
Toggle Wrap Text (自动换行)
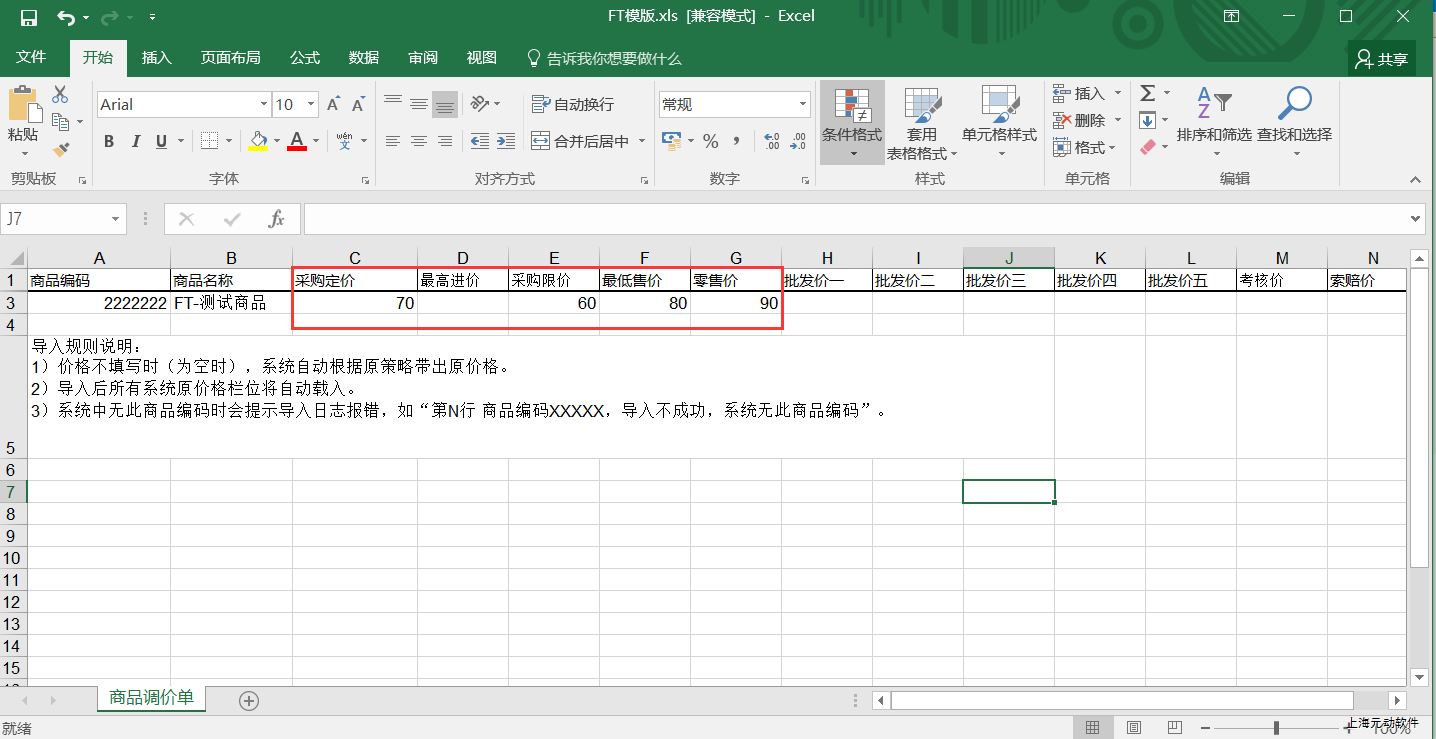(573, 104)
